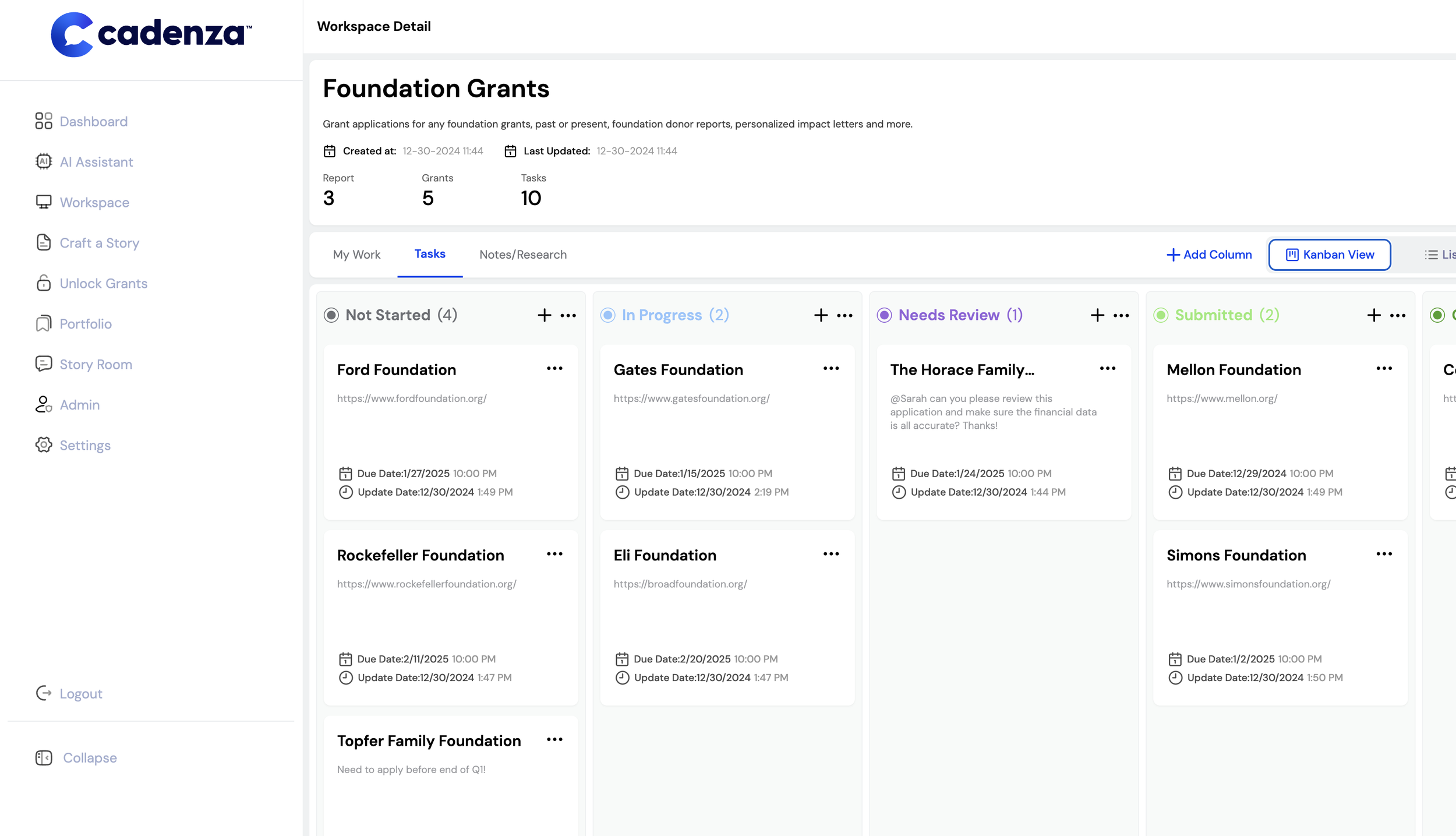Click the Unlock Grants padlock icon

coord(44,283)
